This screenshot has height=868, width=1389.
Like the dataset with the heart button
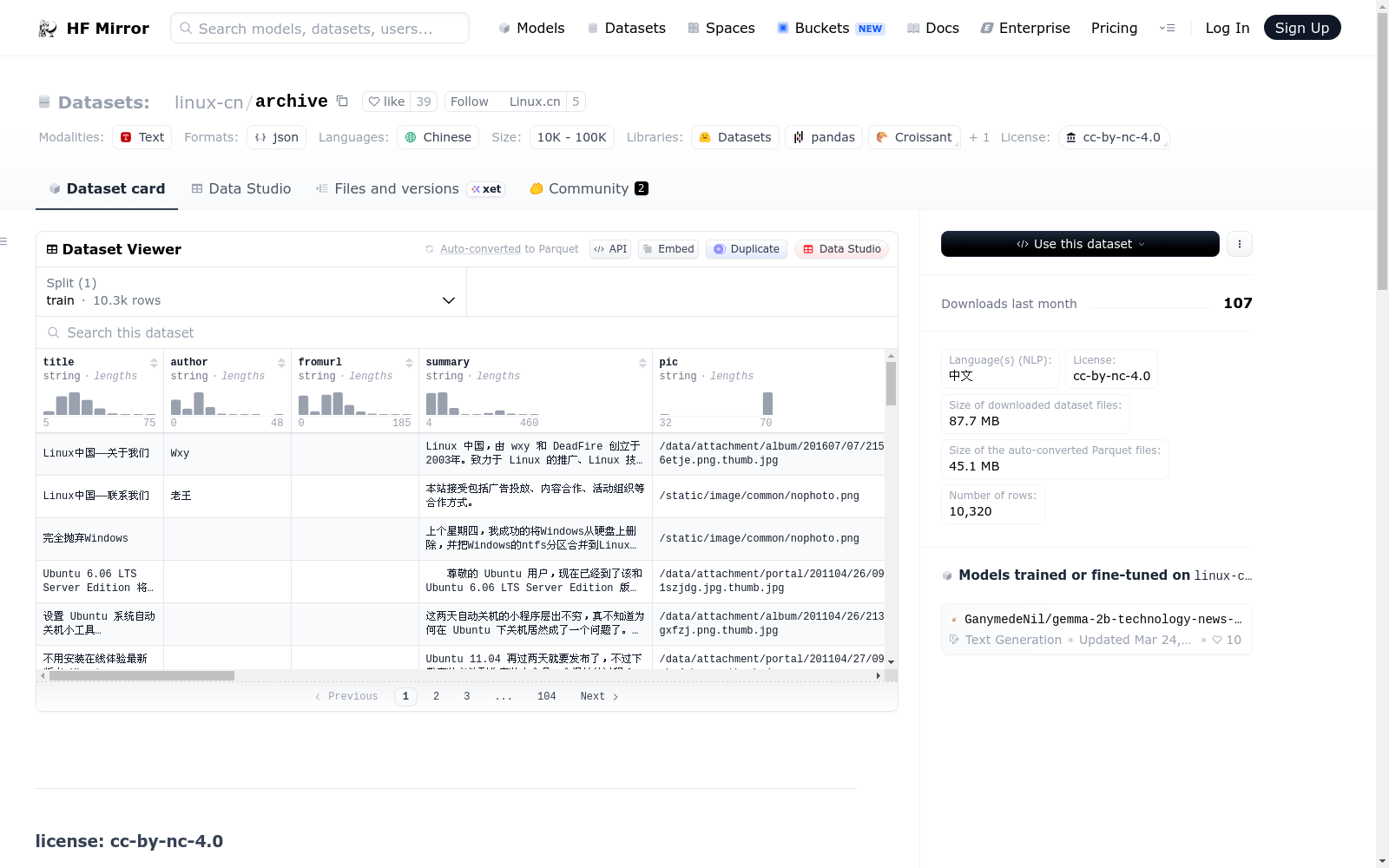[386, 102]
